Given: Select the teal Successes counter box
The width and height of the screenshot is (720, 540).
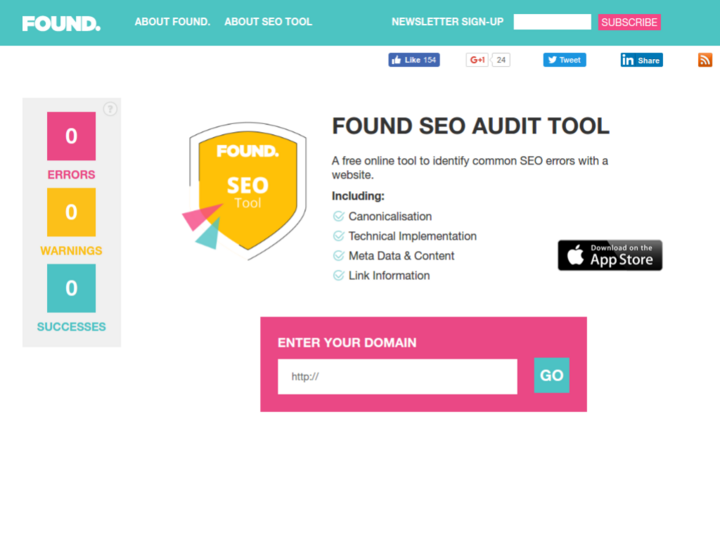Looking at the screenshot, I should click(71, 288).
